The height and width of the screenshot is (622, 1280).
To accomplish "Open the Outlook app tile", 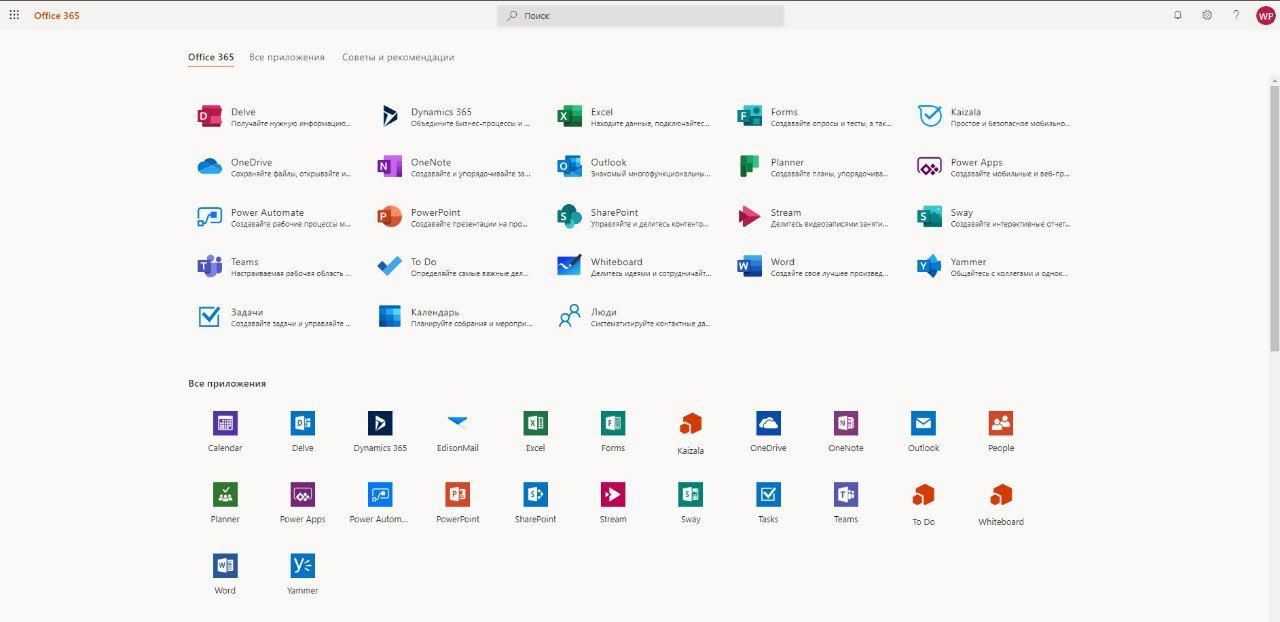I will coord(635,167).
